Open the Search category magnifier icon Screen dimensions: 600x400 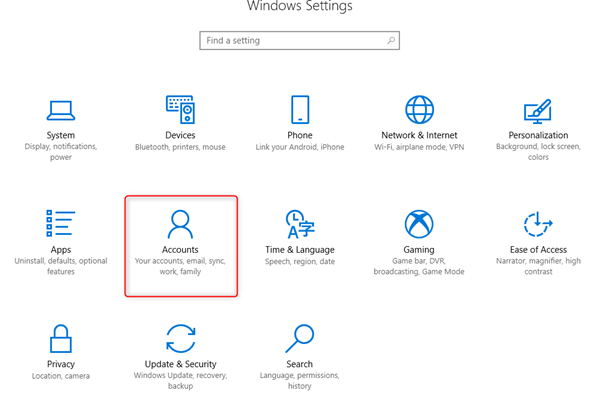click(300, 338)
